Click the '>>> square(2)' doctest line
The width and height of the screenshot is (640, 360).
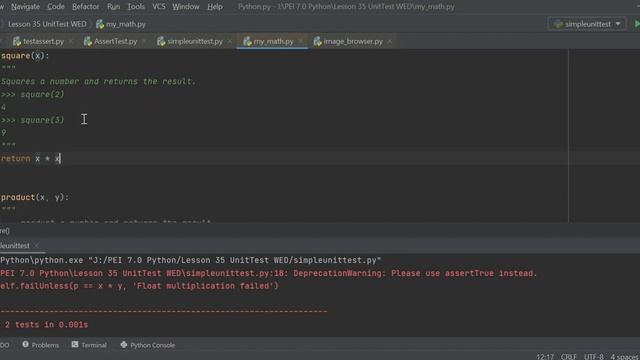[x=33, y=94]
